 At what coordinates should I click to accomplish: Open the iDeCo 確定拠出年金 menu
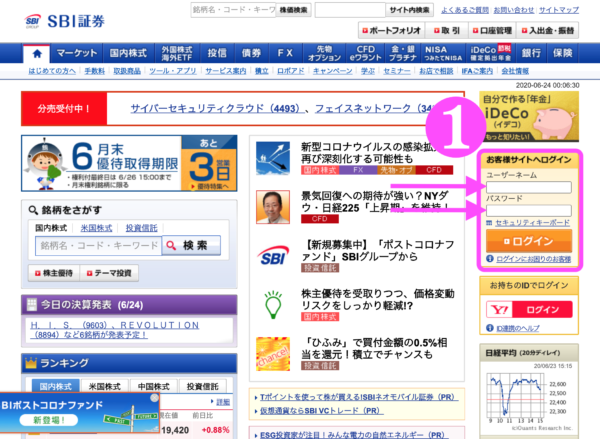pyautogui.click(x=491, y=53)
